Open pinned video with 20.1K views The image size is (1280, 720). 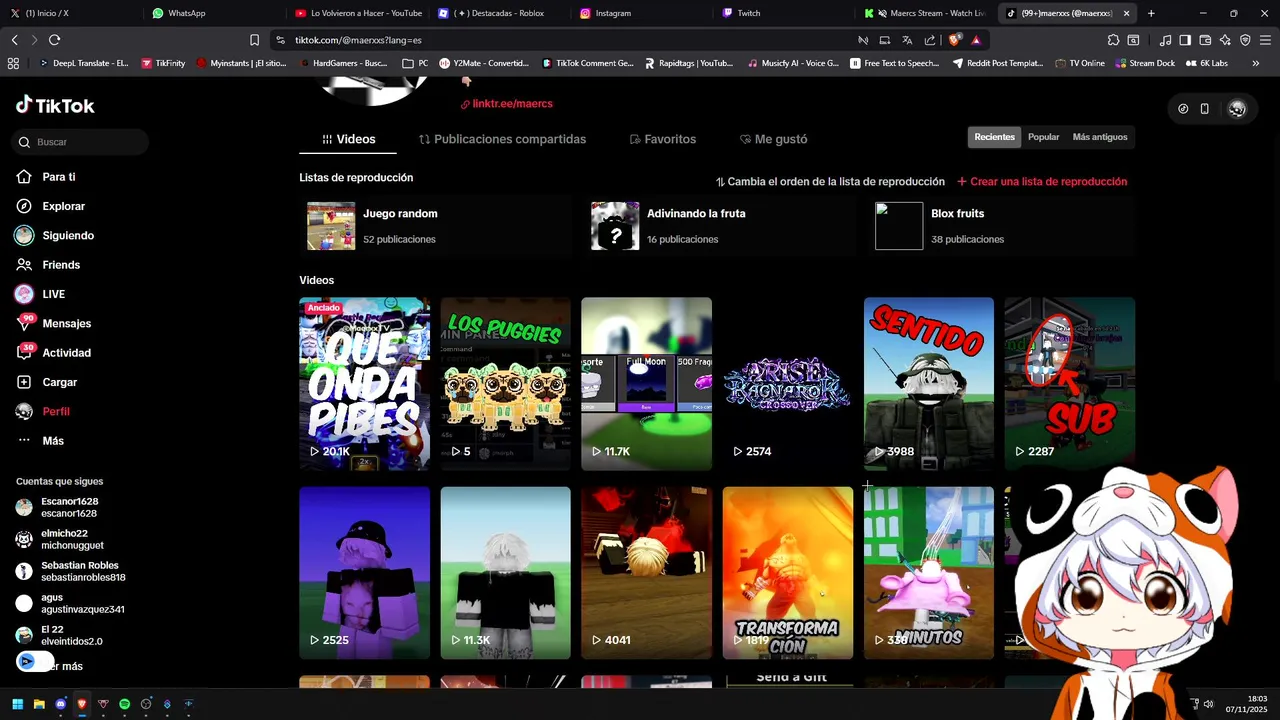(365, 384)
